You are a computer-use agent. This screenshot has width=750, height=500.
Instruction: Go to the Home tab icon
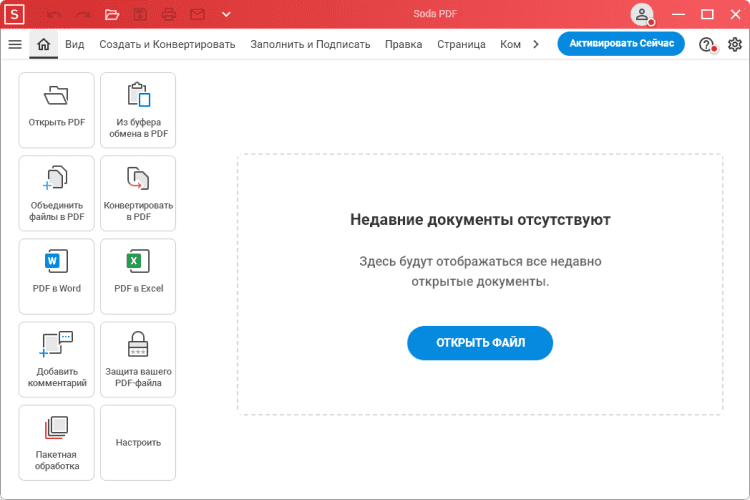coord(44,44)
